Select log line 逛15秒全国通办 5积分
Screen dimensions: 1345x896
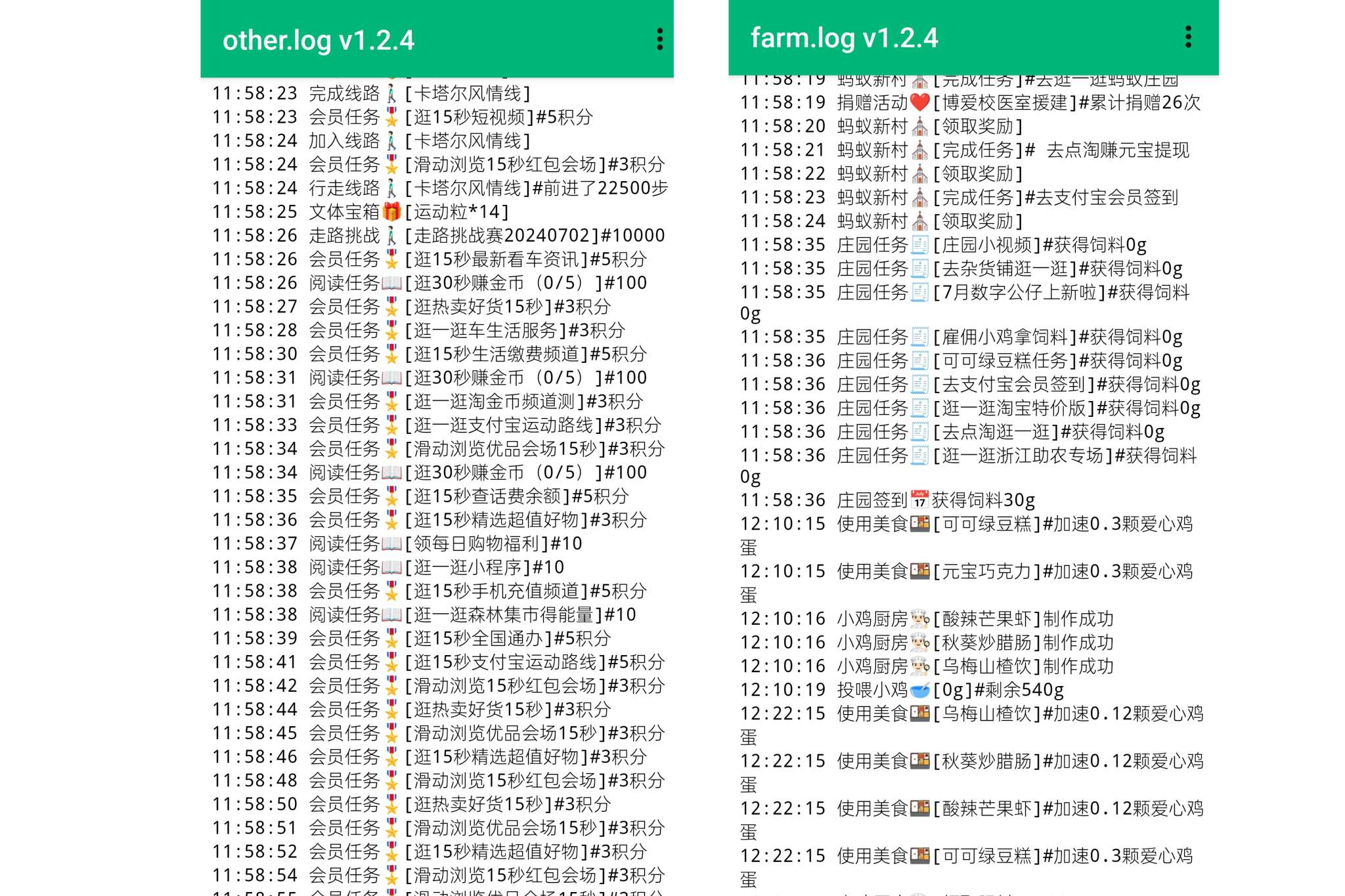pos(411,638)
